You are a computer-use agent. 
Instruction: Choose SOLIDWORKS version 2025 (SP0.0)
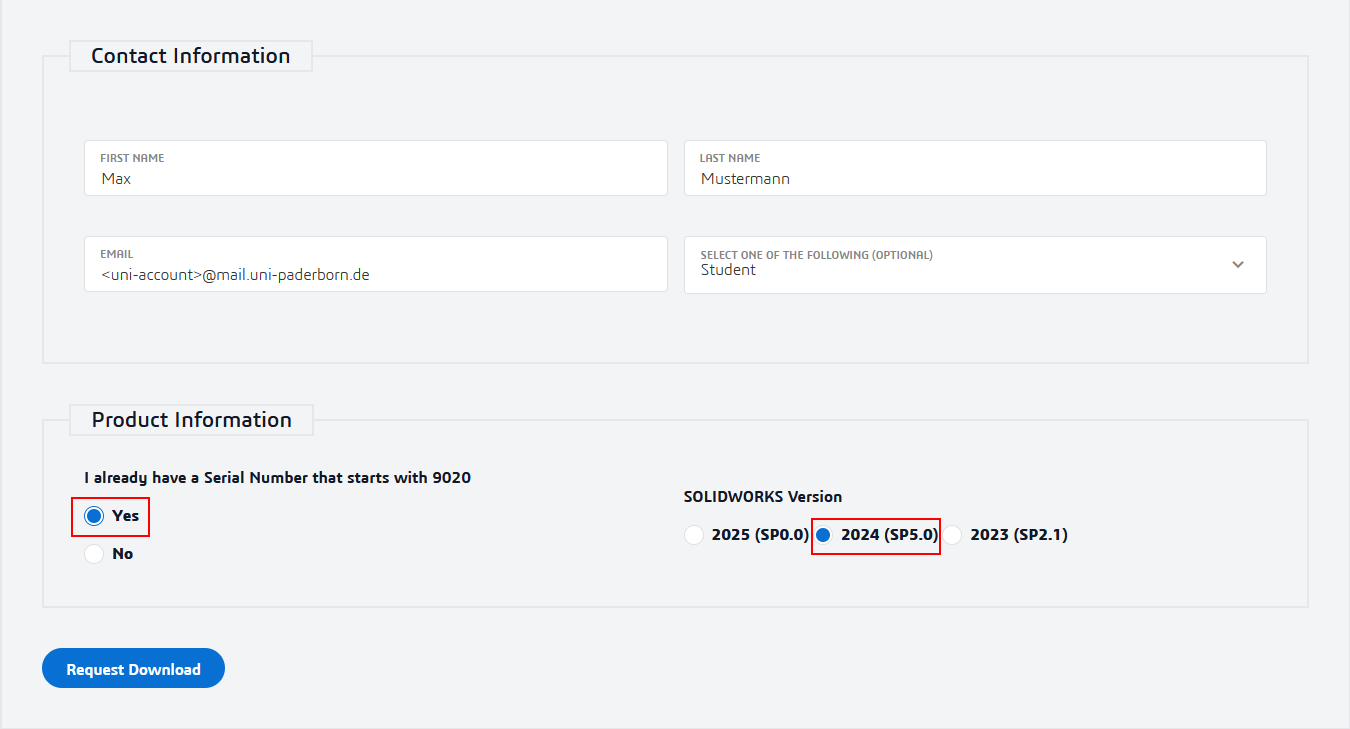693,535
